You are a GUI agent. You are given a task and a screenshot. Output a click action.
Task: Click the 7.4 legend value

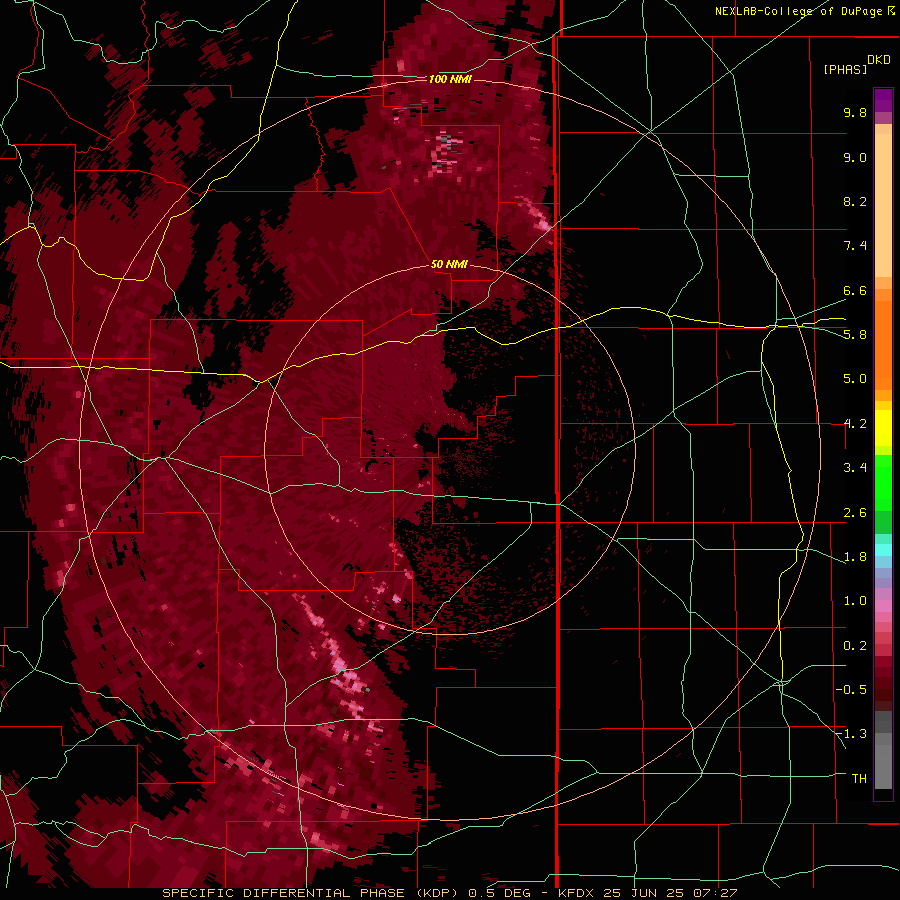[855, 246]
